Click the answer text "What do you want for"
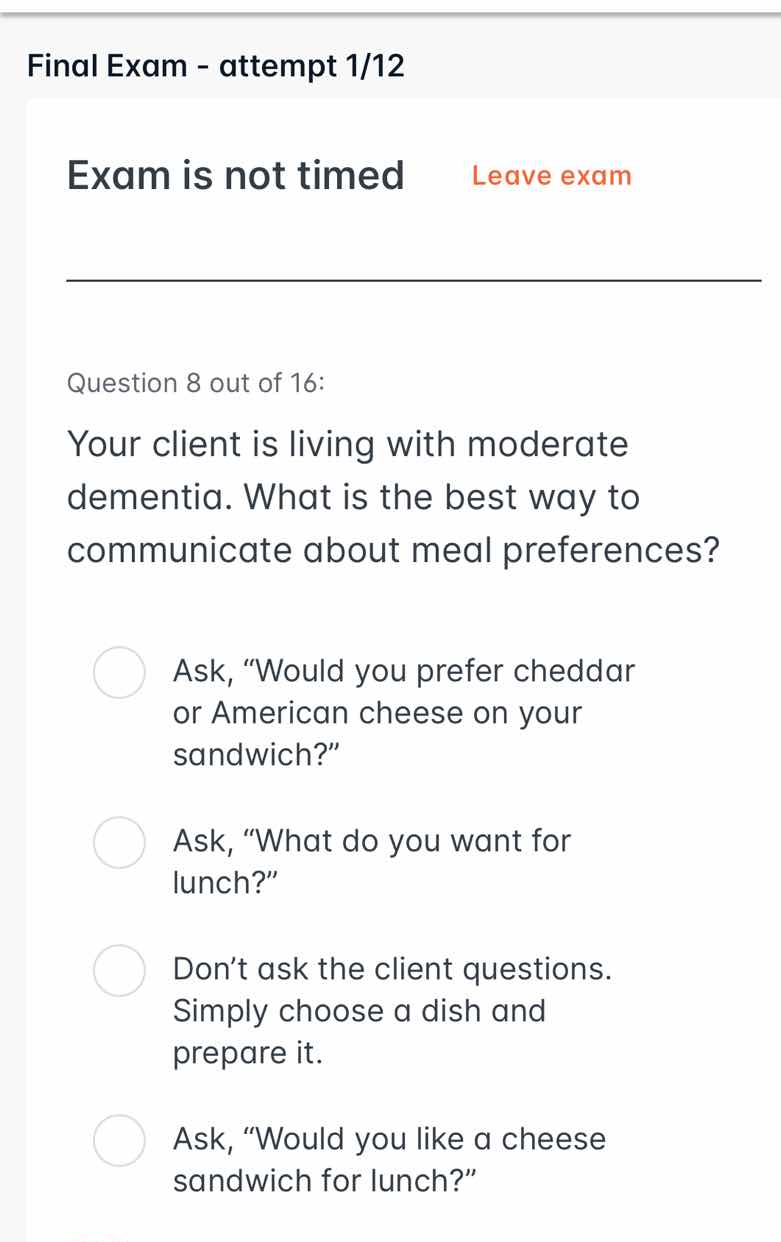 (x=371, y=841)
